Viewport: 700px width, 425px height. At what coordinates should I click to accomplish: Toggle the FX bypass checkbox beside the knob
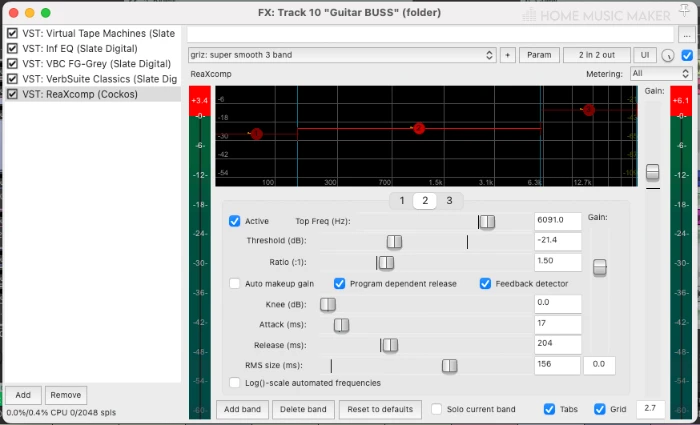[x=687, y=55]
